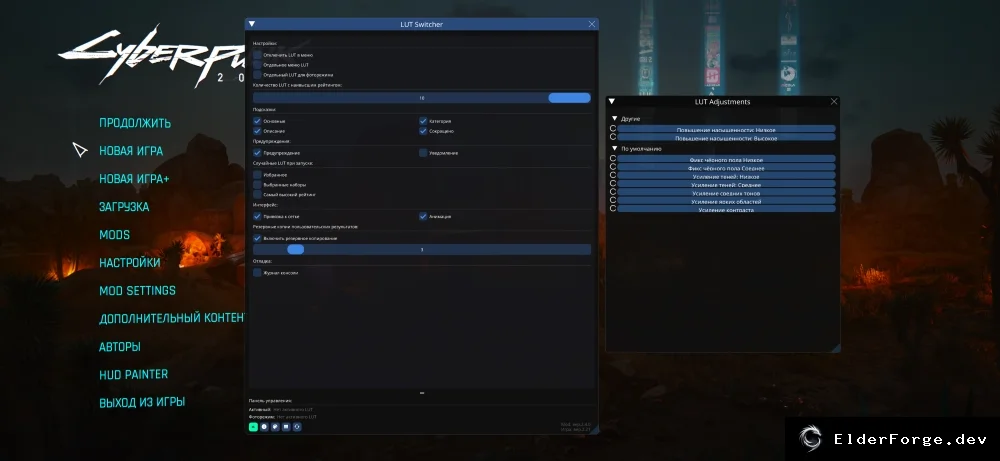Click 'Усиление контраста' adjustment bar
Screen dimensions: 1000x461
(726, 209)
